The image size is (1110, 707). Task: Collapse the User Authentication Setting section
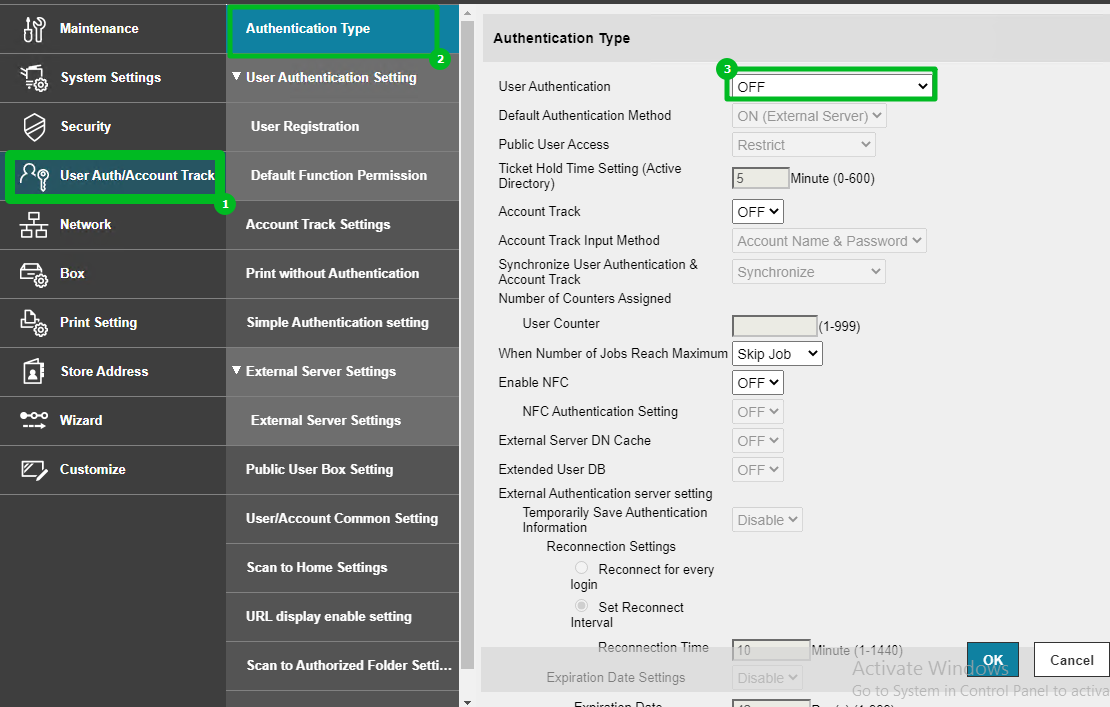coord(237,77)
